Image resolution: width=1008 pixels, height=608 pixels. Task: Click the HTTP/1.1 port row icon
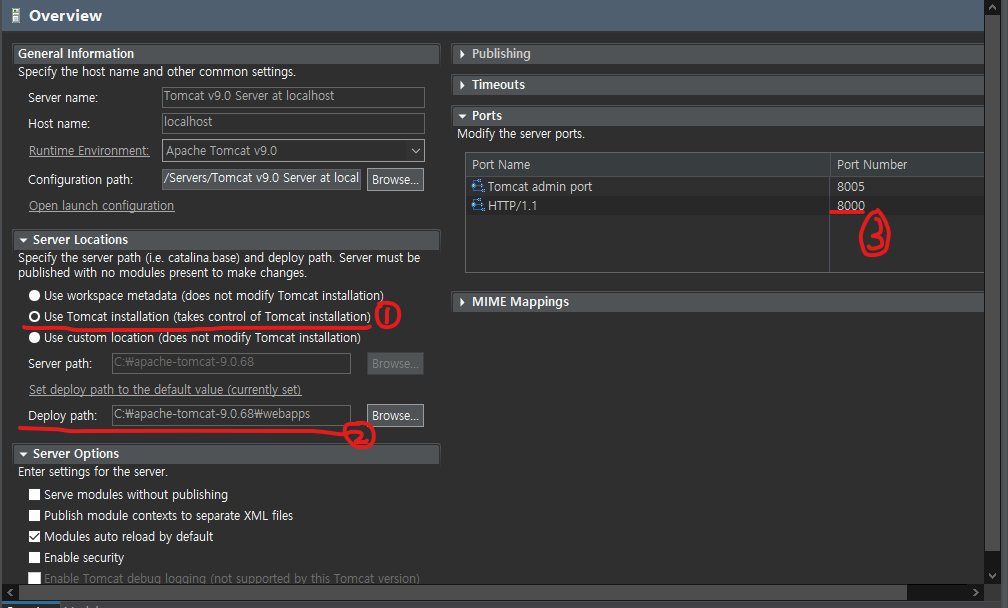(x=478, y=206)
